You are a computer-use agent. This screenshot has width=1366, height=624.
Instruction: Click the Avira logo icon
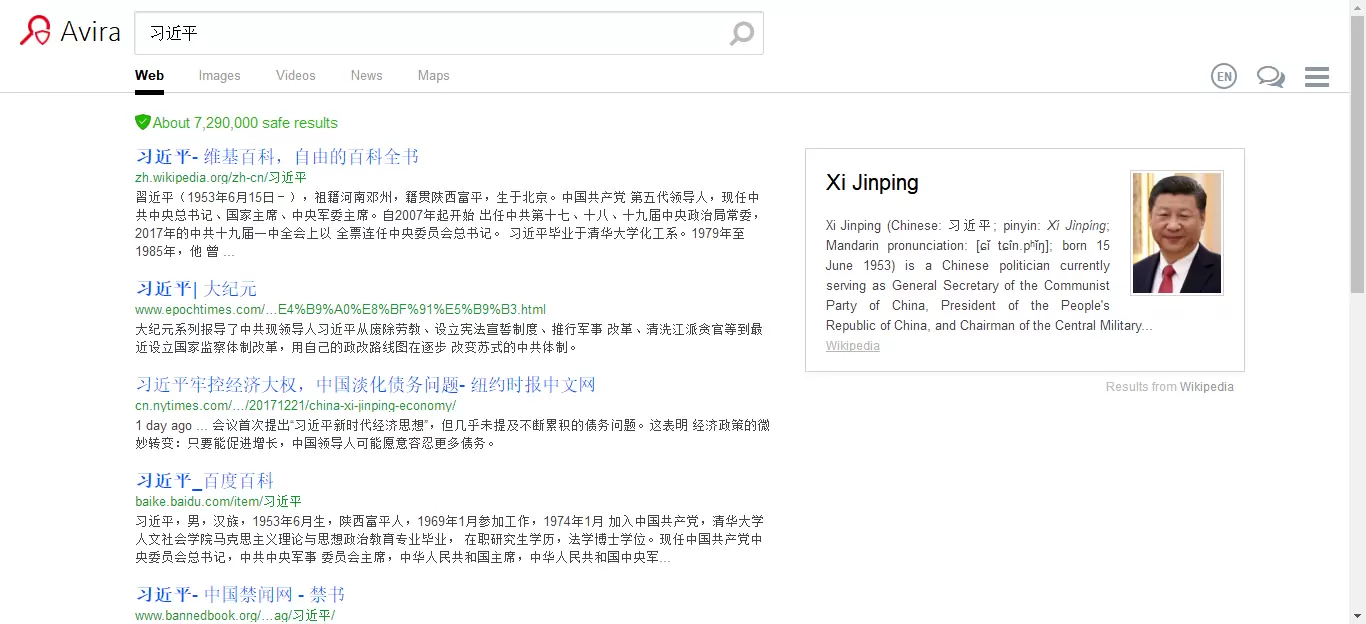pos(35,31)
